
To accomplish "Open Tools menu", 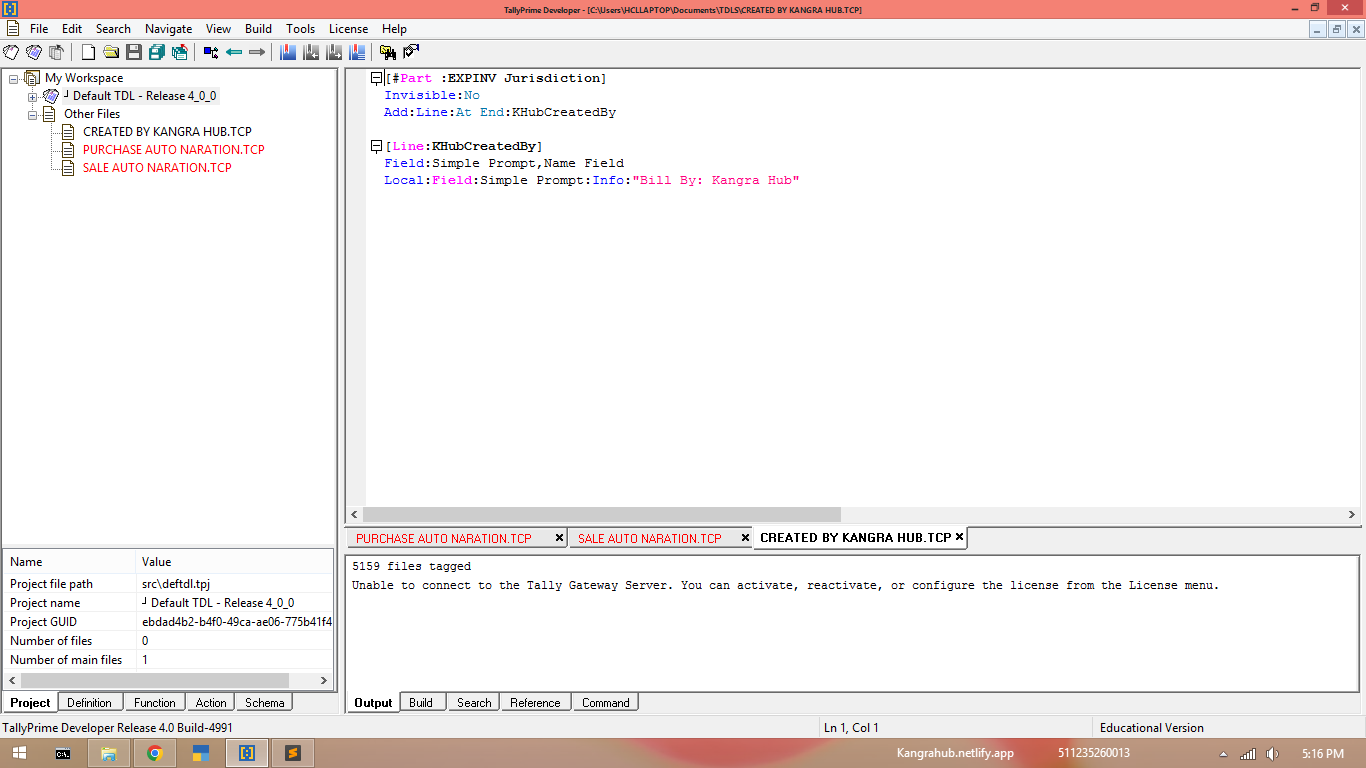I will point(300,29).
